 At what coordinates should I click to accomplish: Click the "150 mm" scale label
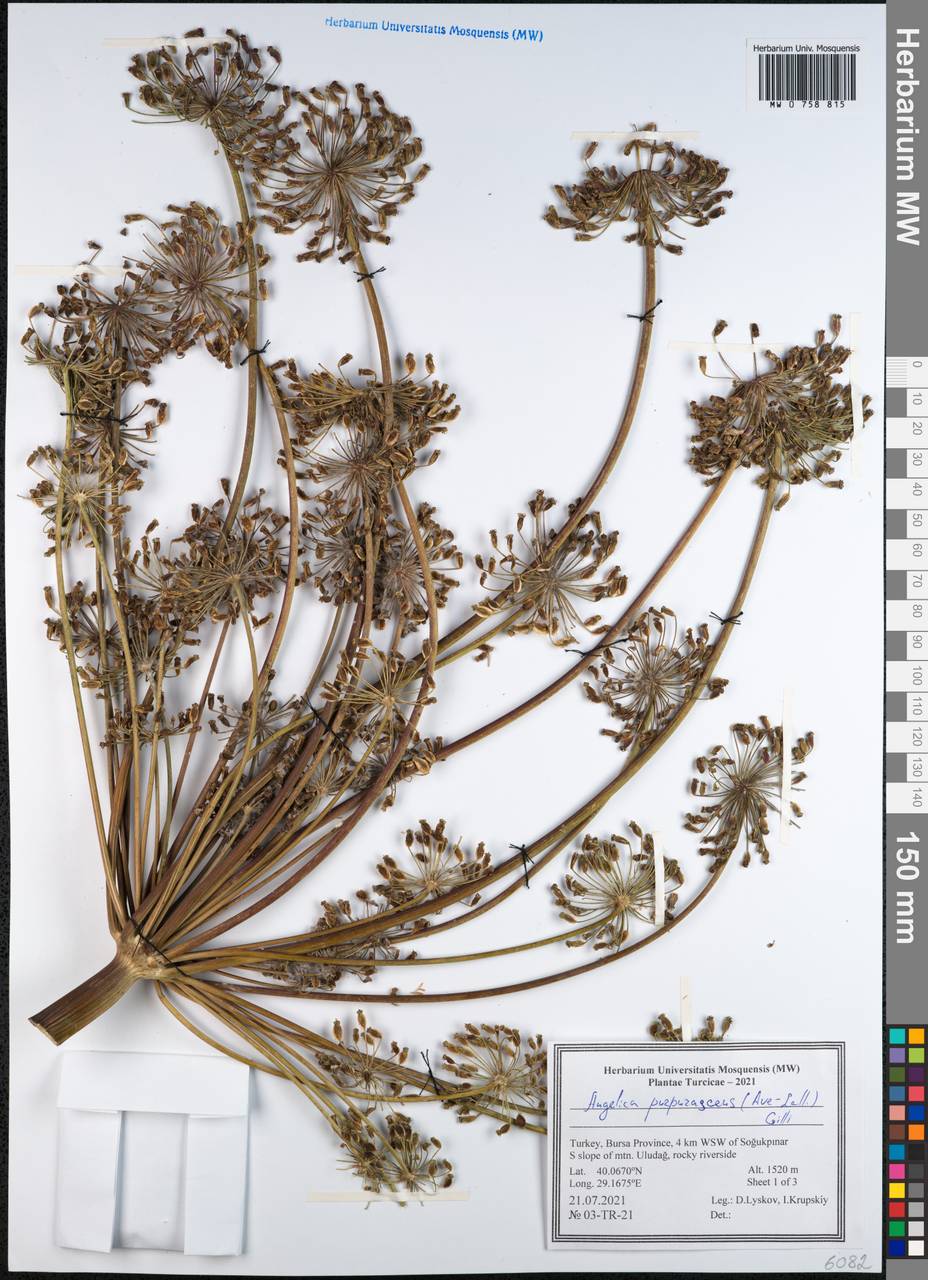click(906, 886)
